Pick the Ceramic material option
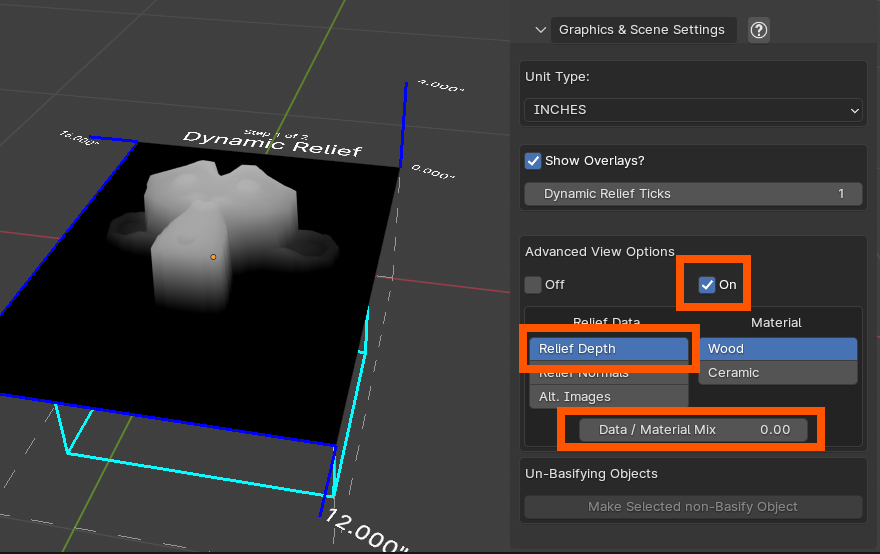This screenshot has height=554, width=880. pyautogui.click(x=778, y=373)
